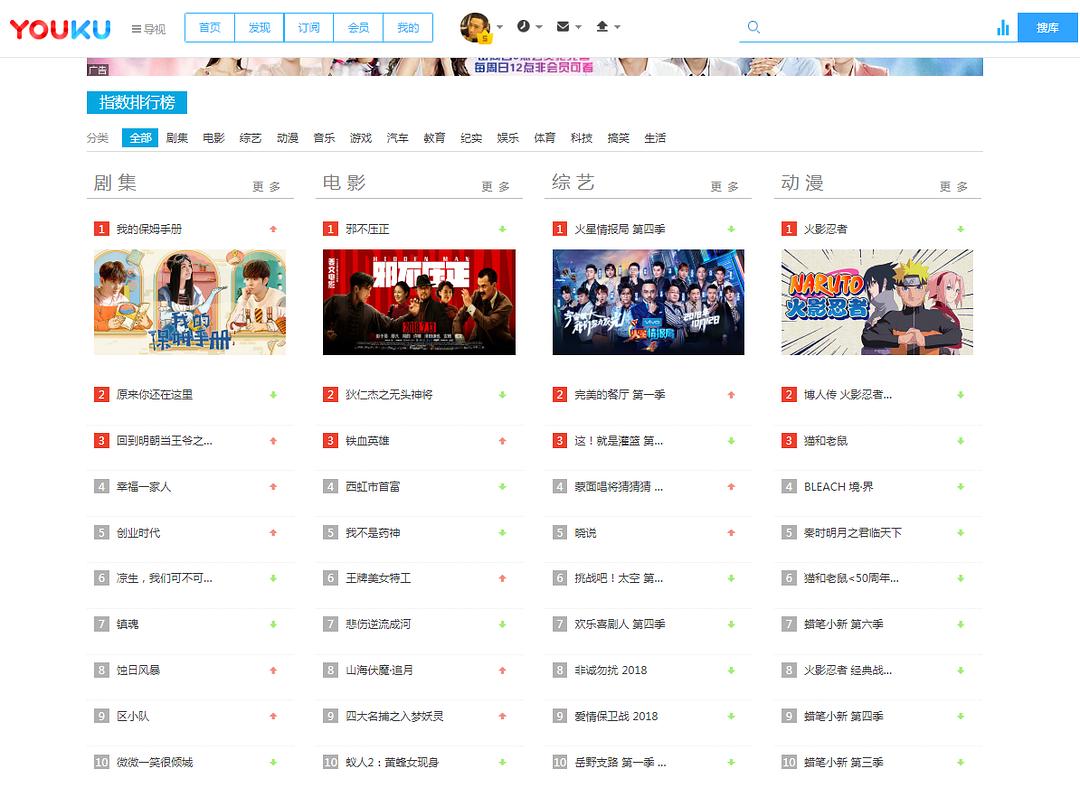Click the user avatar icon
This screenshot has height=788, width=1080.
point(474,28)
